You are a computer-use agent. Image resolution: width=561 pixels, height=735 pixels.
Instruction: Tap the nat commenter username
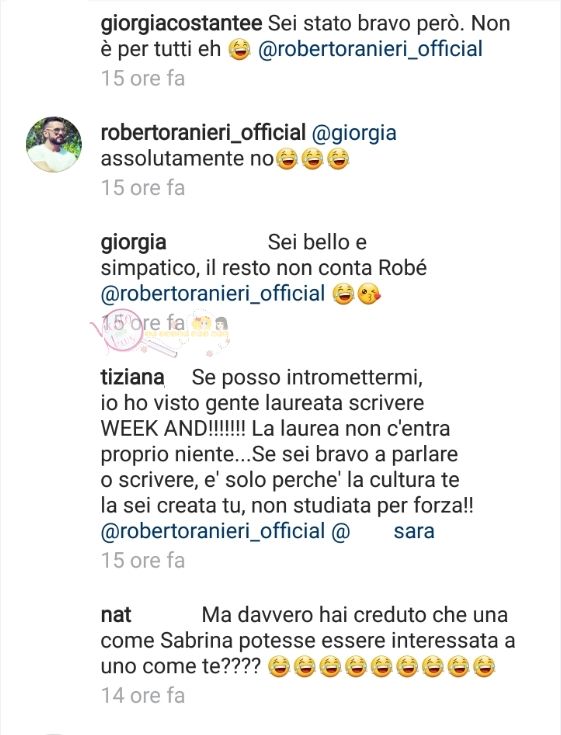[x=116, y=615]
